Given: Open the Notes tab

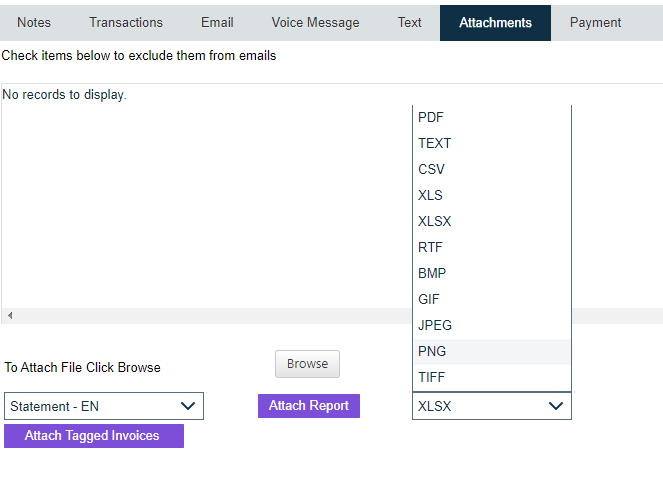Looking at the screenshot, I should coord(34,23).
